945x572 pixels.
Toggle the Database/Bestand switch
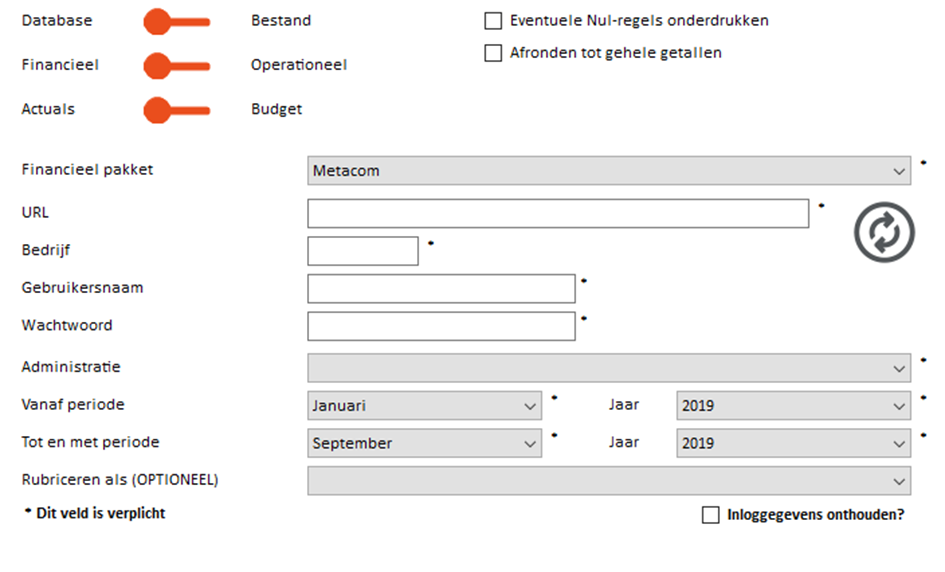(177, 22)
